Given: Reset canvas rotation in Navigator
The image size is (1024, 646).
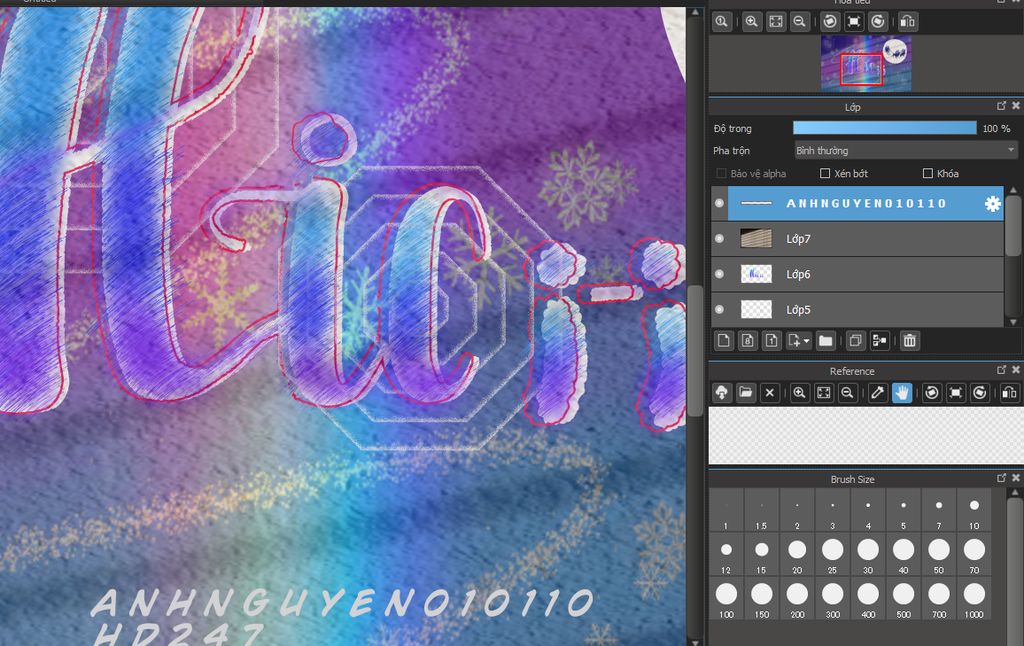Looking at the screenshot, I should 854,22.
